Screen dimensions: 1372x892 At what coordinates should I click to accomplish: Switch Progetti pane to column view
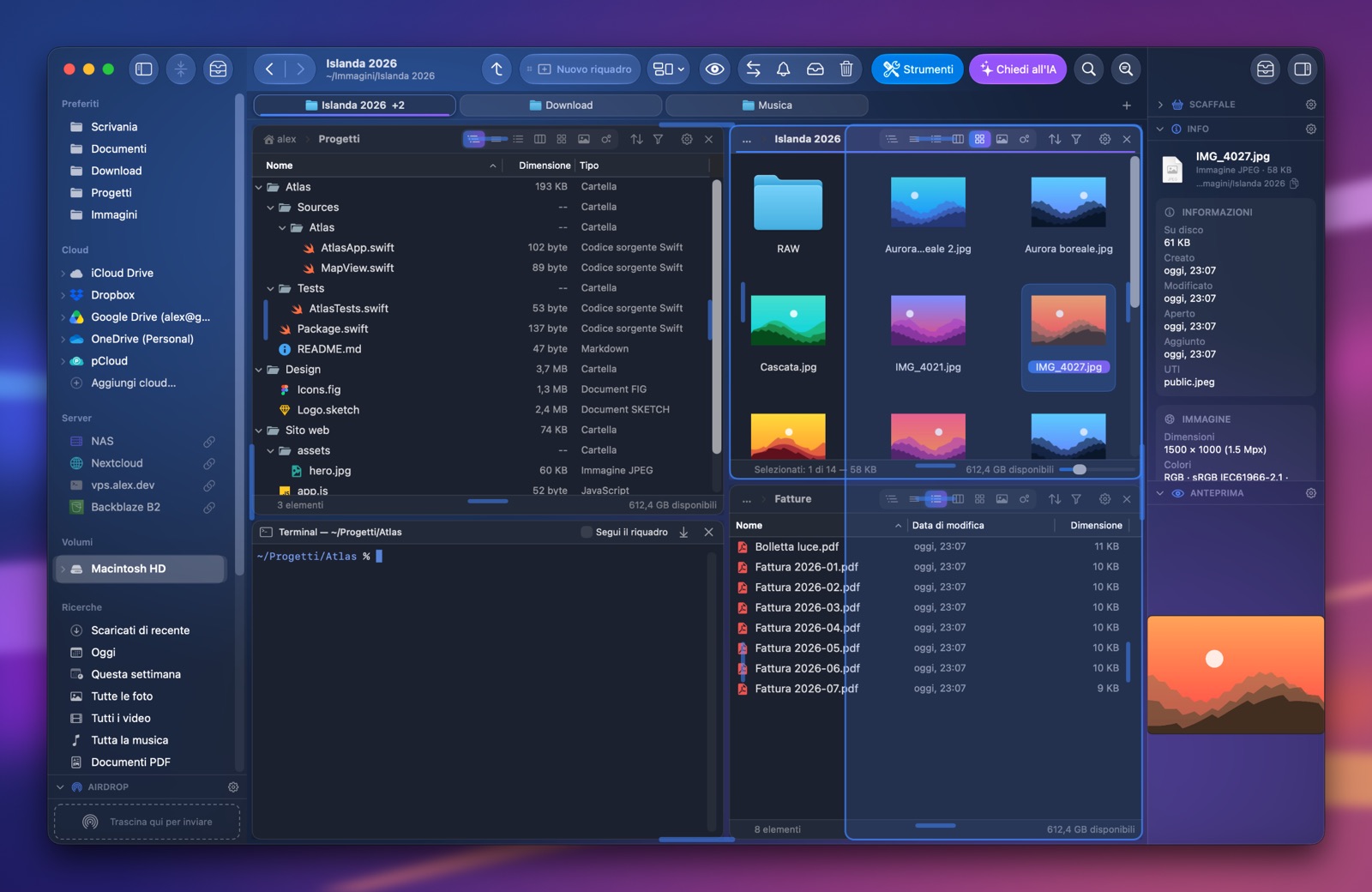coord(539,139)
